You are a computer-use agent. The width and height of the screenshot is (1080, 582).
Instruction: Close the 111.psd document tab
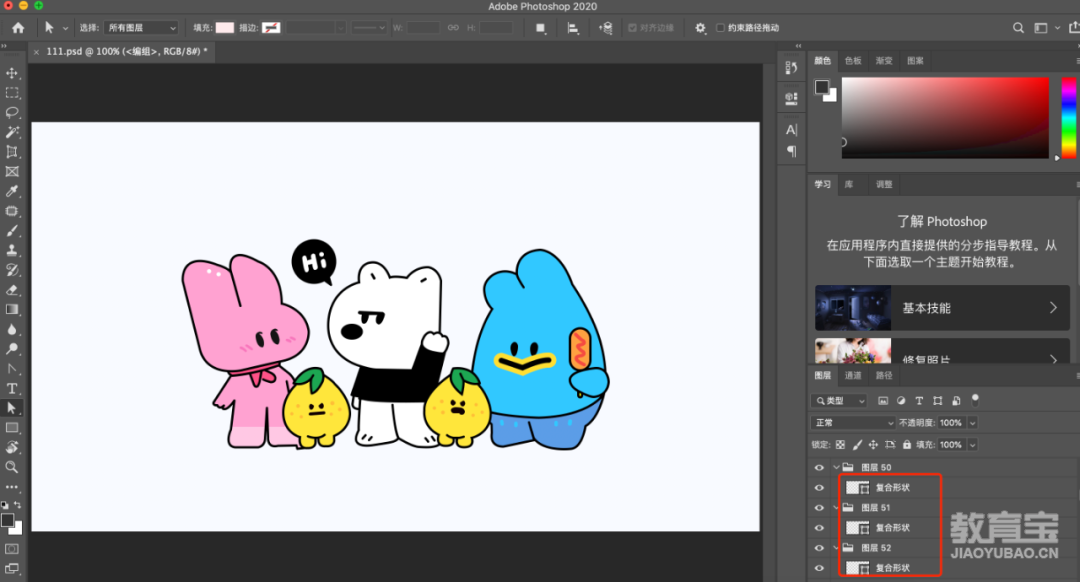37,52
